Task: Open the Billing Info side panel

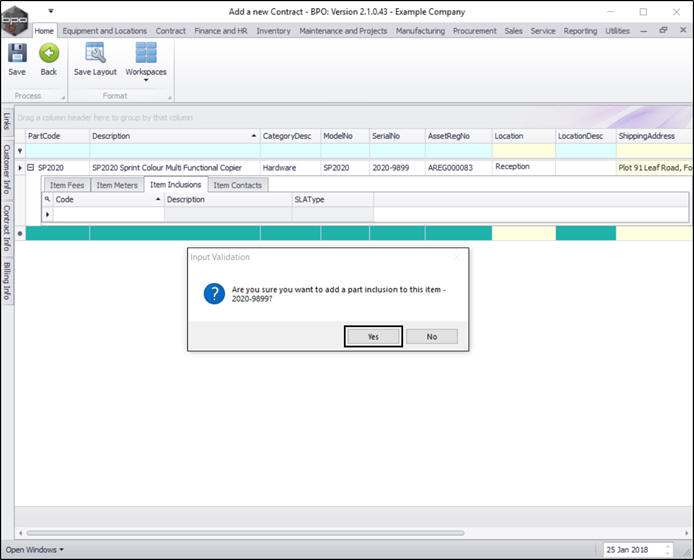Action: [x=7, y=281]
